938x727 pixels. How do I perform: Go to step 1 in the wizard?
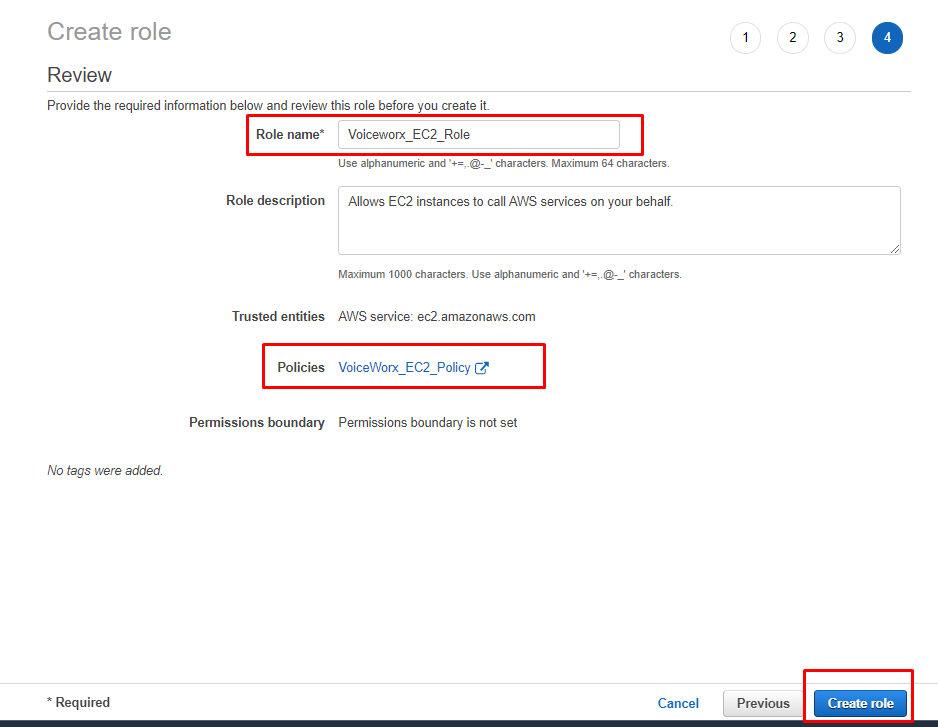(x=745, y=38)
